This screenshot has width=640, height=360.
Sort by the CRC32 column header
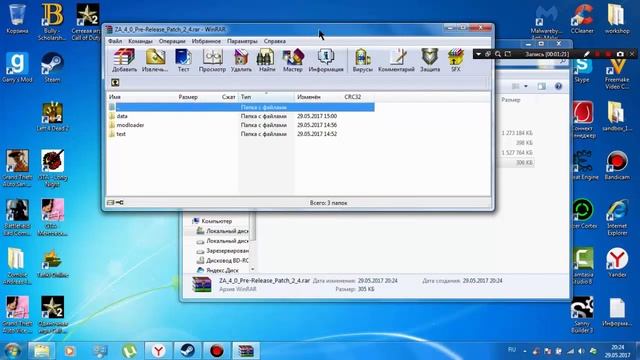[353, 97]
